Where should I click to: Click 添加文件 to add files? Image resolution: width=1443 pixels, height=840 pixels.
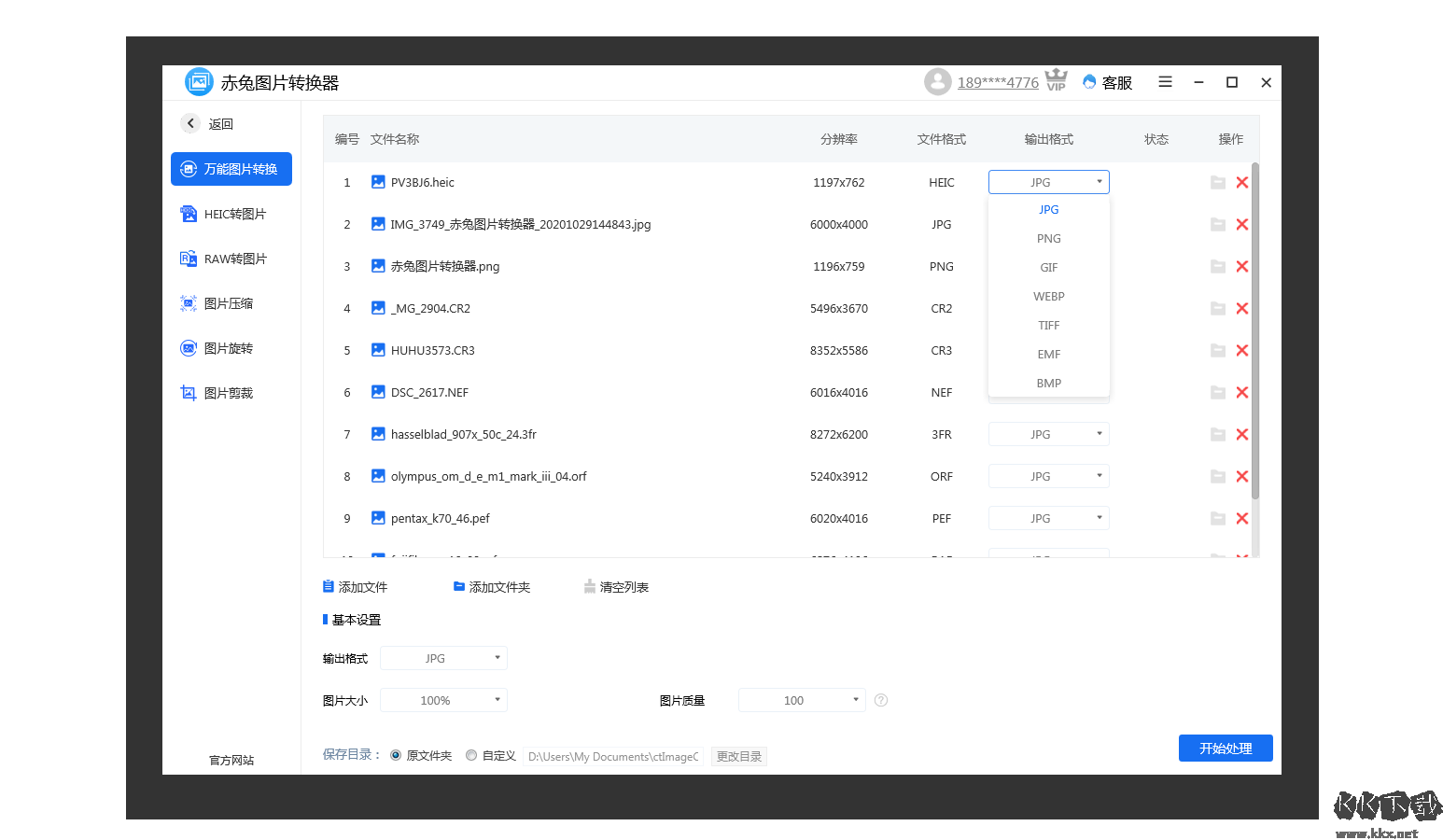tap(355, 587)
